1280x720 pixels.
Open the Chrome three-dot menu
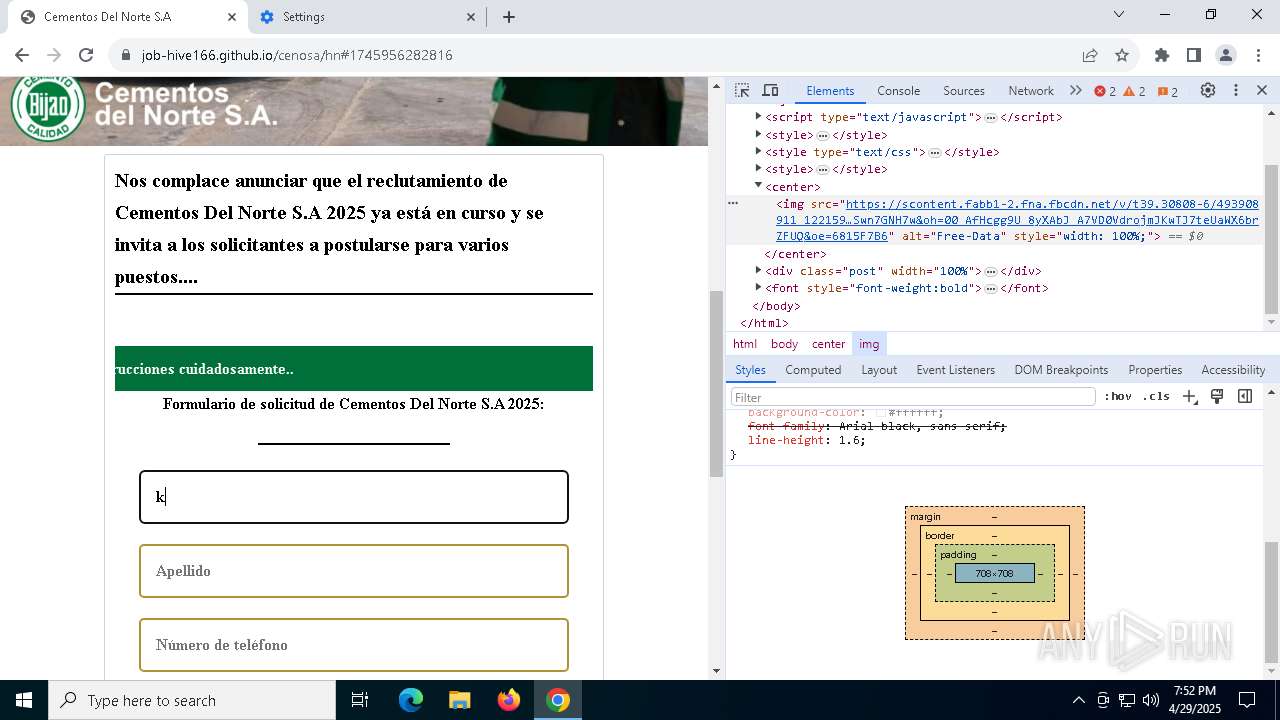(1257, 55)
